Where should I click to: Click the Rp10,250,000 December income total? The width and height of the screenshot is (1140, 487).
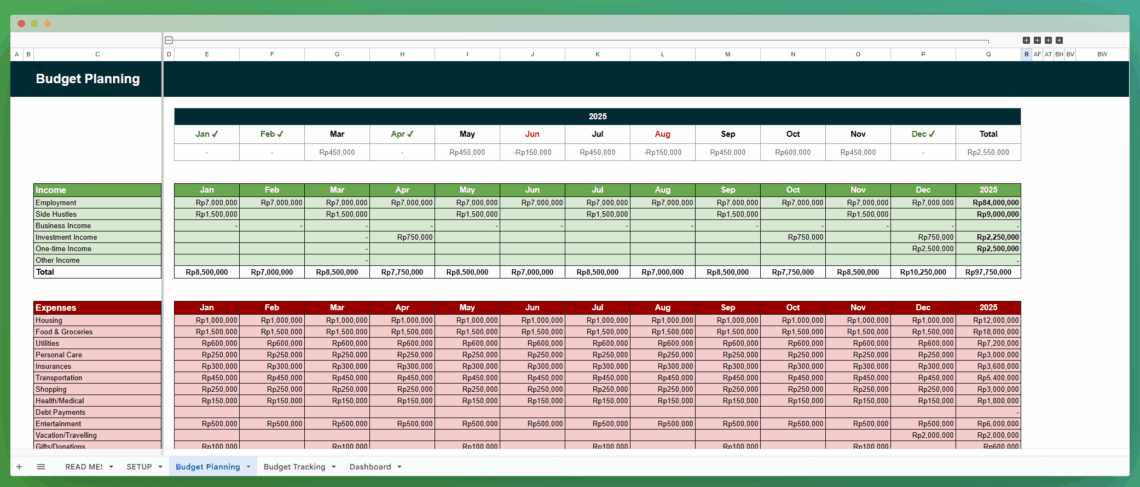(923, 272)
